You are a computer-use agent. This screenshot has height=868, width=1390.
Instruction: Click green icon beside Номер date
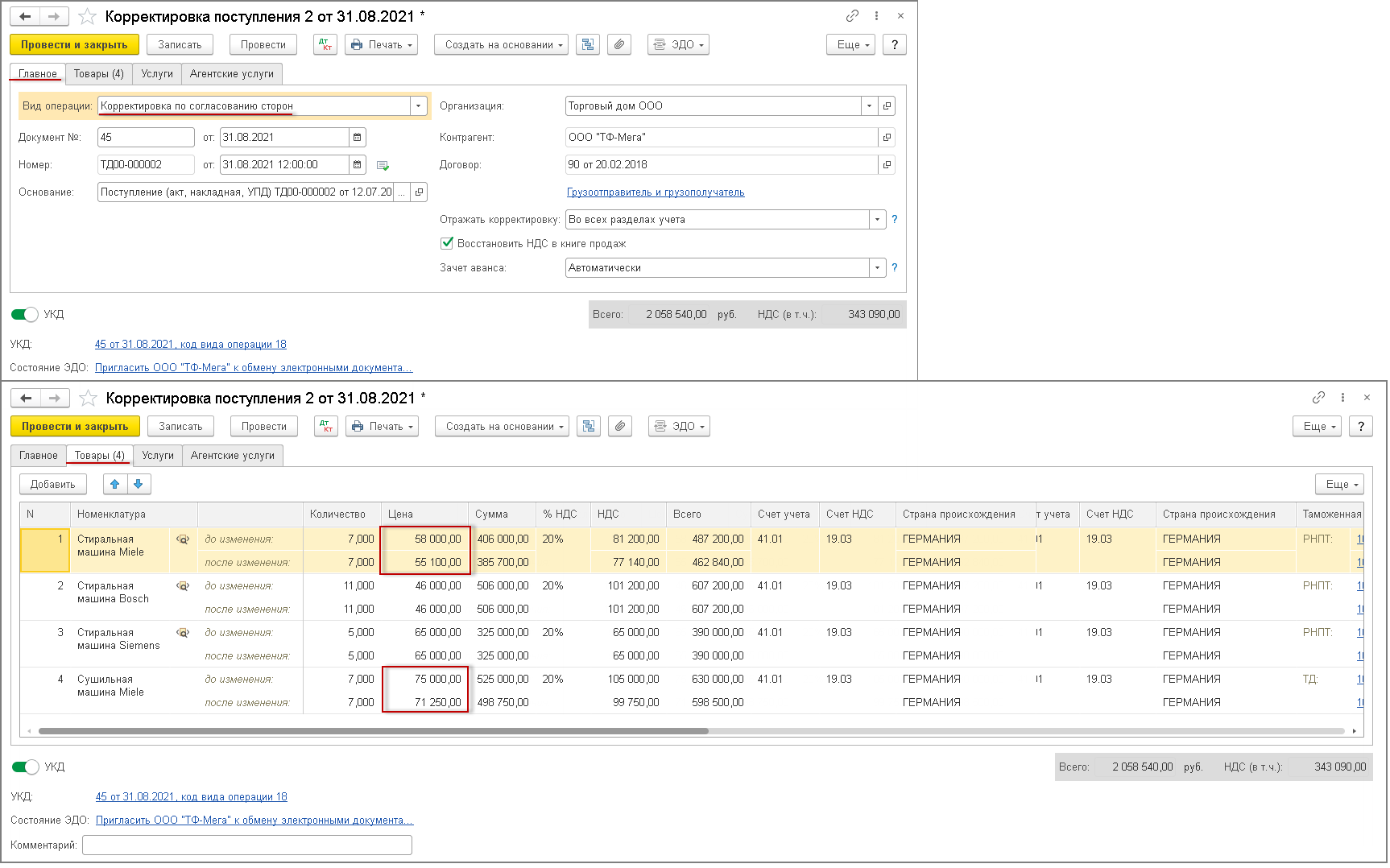click(x=383, y=165)
